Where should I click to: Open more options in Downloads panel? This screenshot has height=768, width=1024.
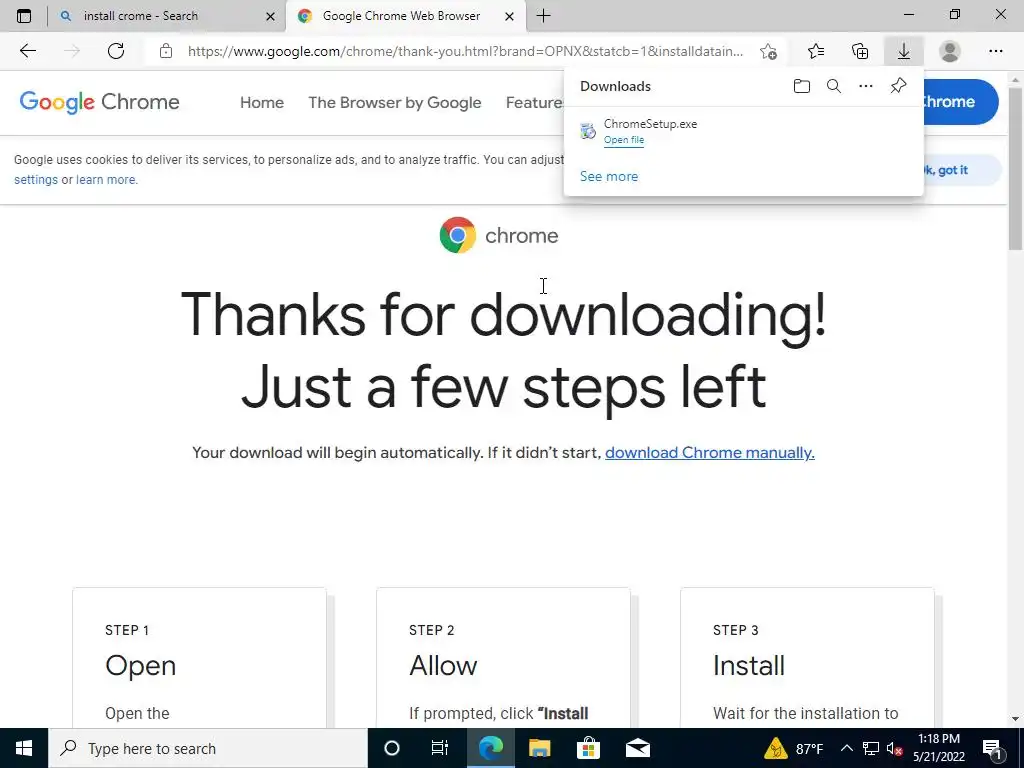coord(866,86)
